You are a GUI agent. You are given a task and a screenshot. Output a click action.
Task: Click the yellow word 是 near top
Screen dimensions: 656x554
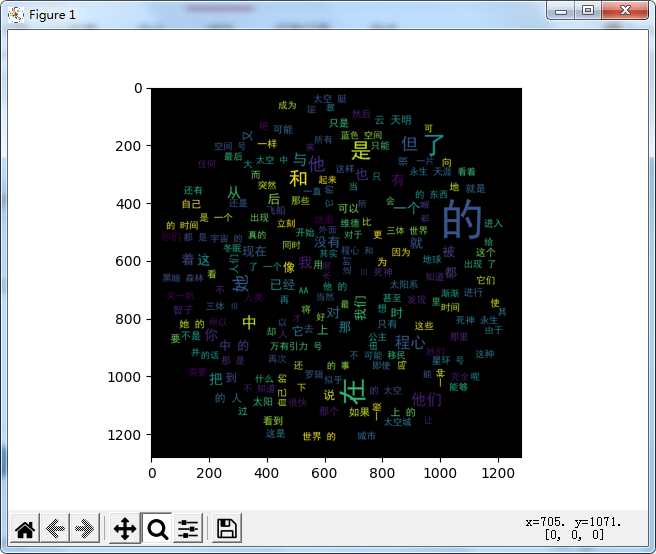(361, 150)
